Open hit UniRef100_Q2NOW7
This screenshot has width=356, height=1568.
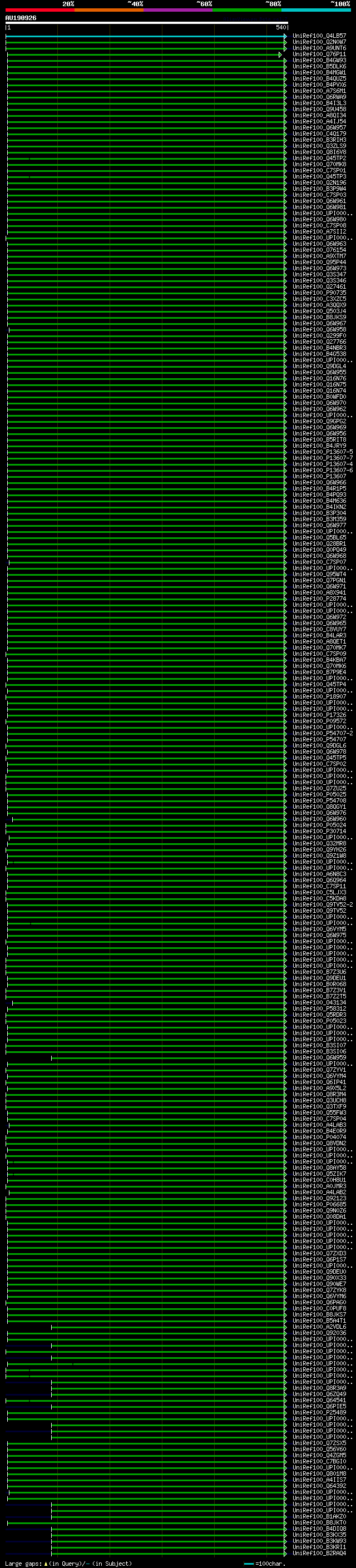(319, 43)
